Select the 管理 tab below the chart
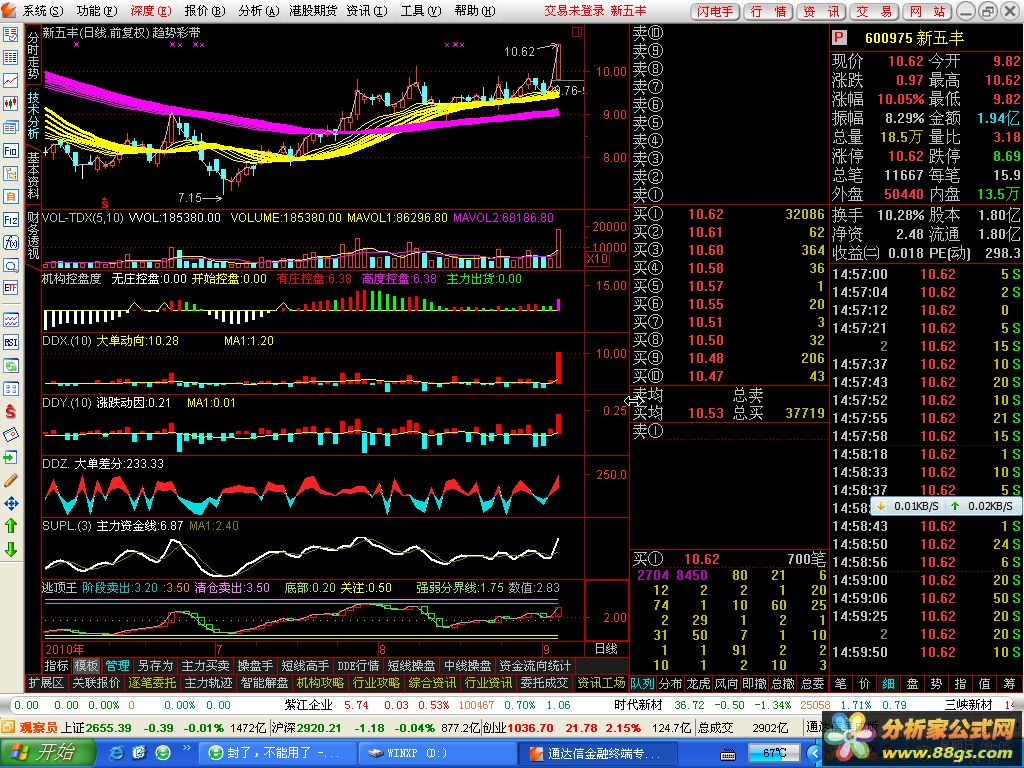Image resolution: width=1024 pixels, height=768 pixels. [118, 666]
